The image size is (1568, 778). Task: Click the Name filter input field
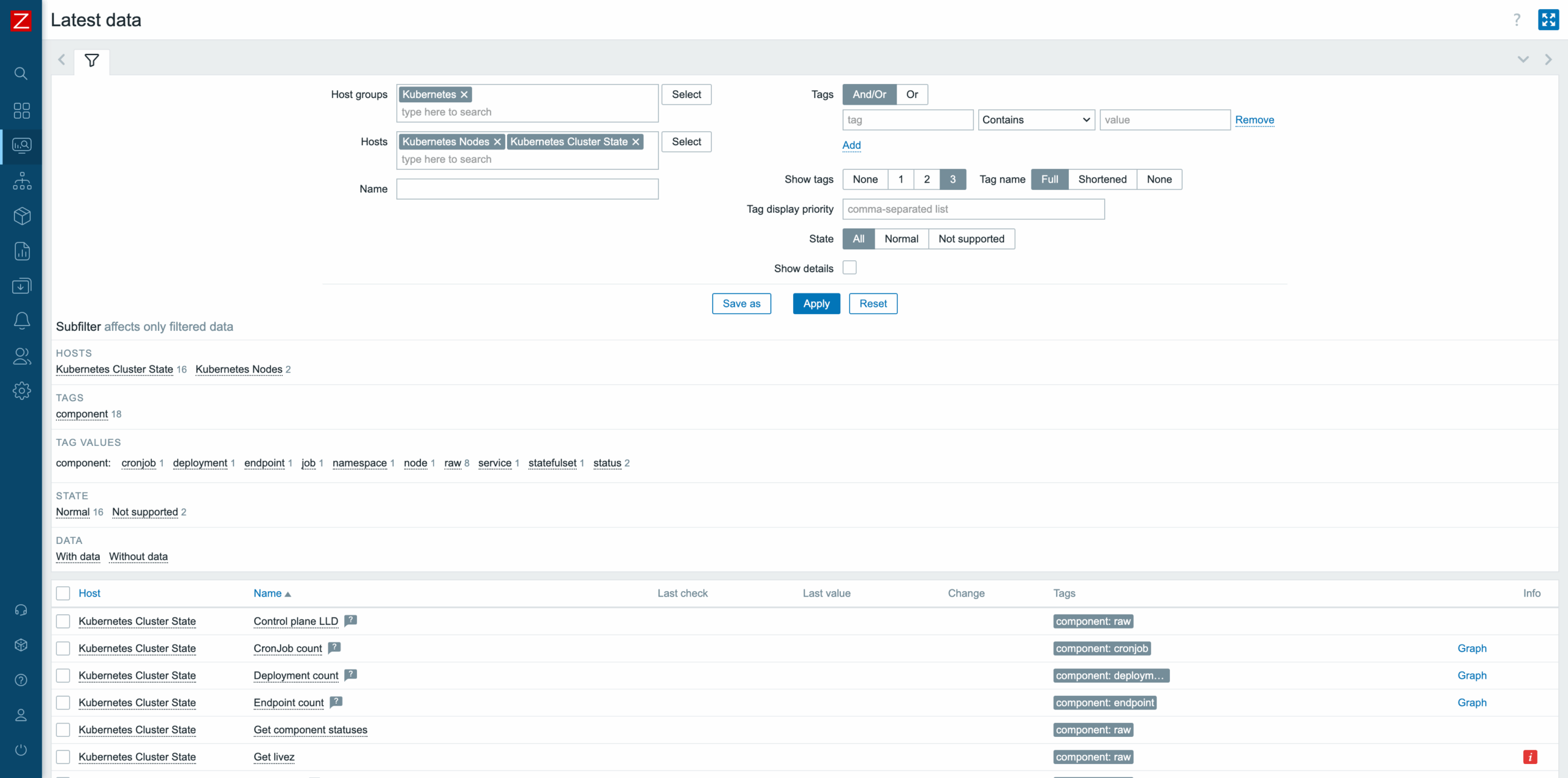527,189
